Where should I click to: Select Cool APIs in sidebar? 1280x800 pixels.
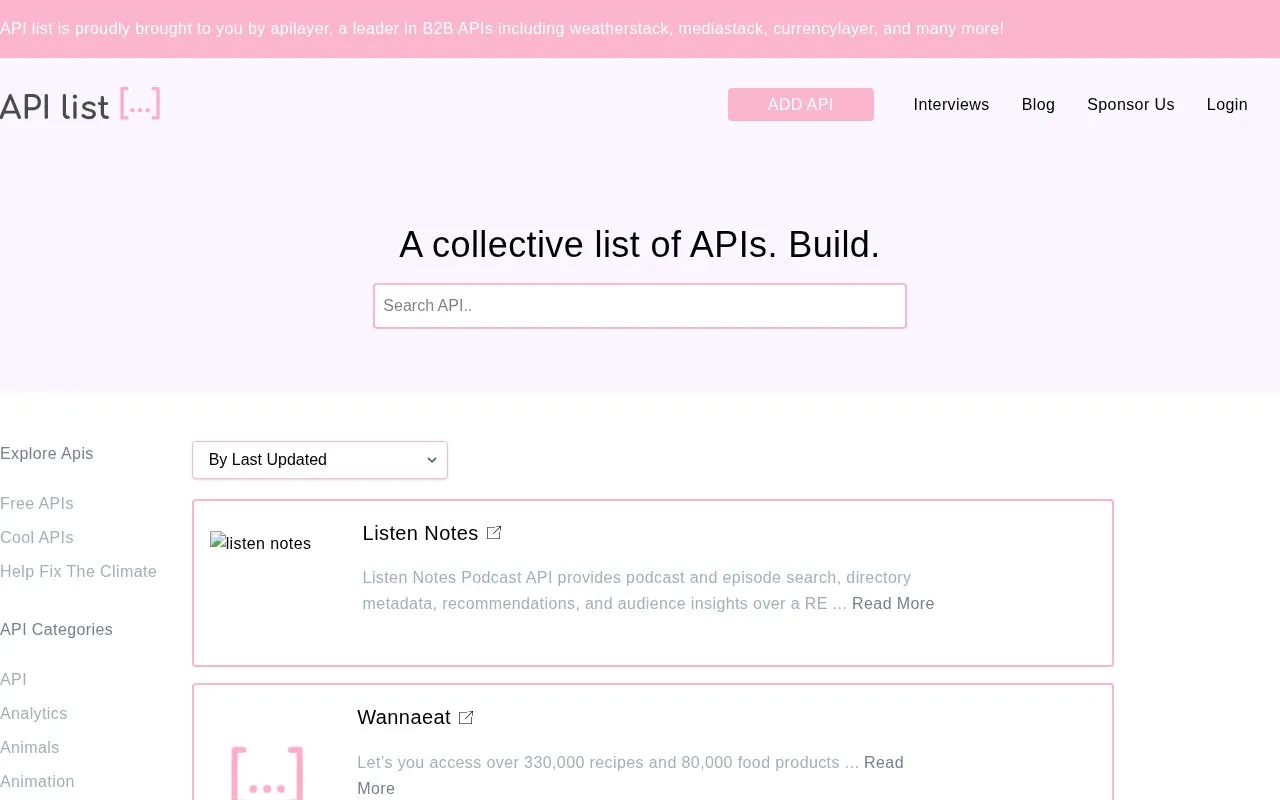pyautogui.click(x=37, y=537)
